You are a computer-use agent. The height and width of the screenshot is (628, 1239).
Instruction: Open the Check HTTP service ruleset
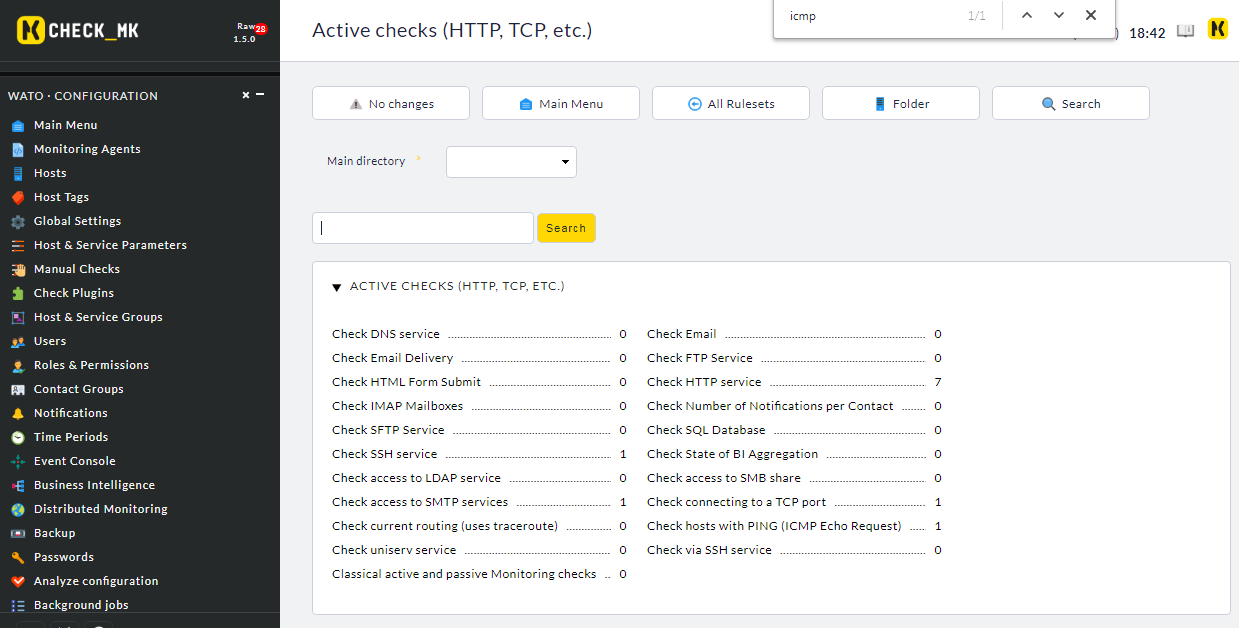pos(704,381)
